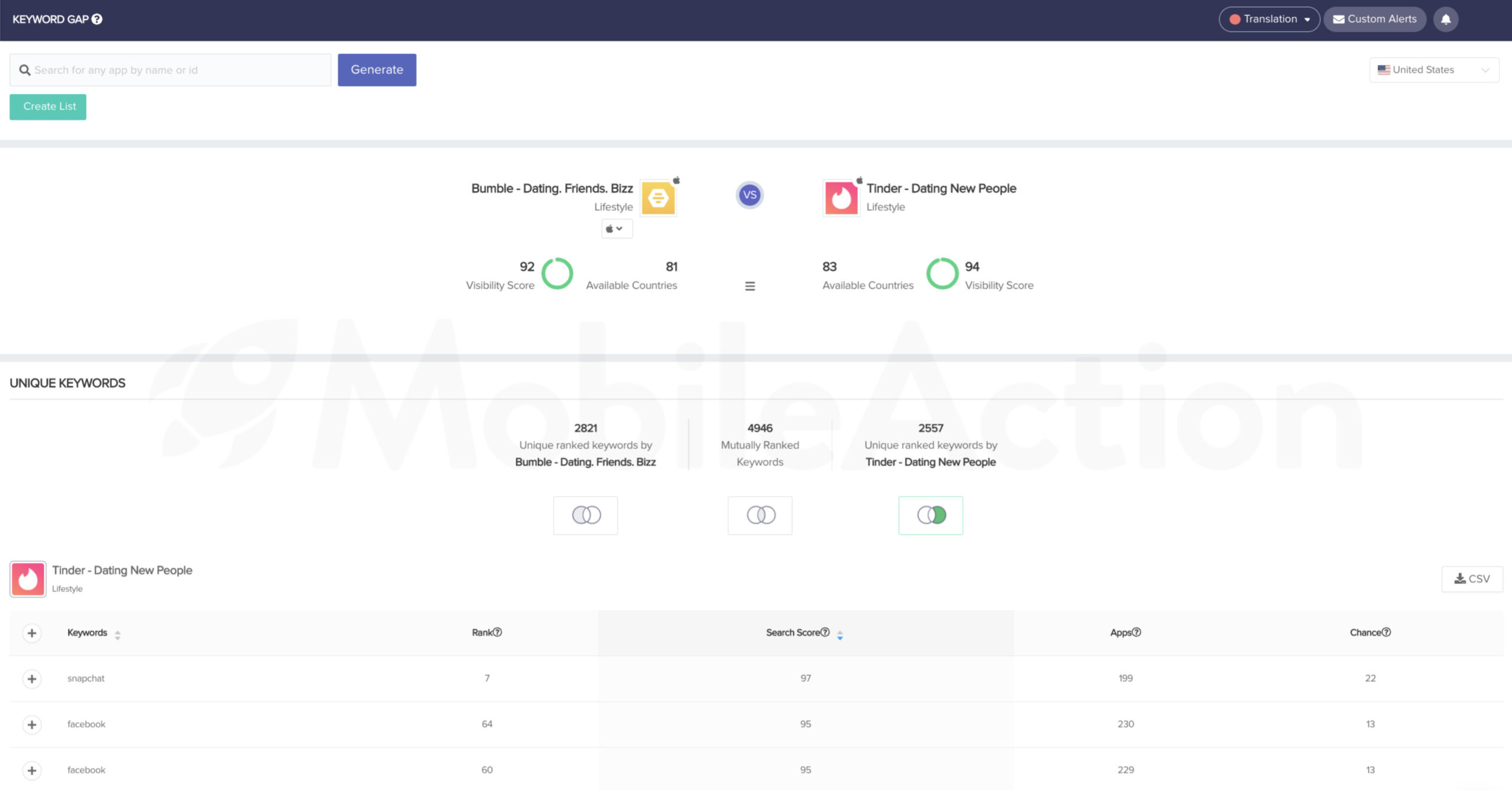1512x791 pixels.
Task: Click the Tinder icon above keyword table
Action: point(28,579)
